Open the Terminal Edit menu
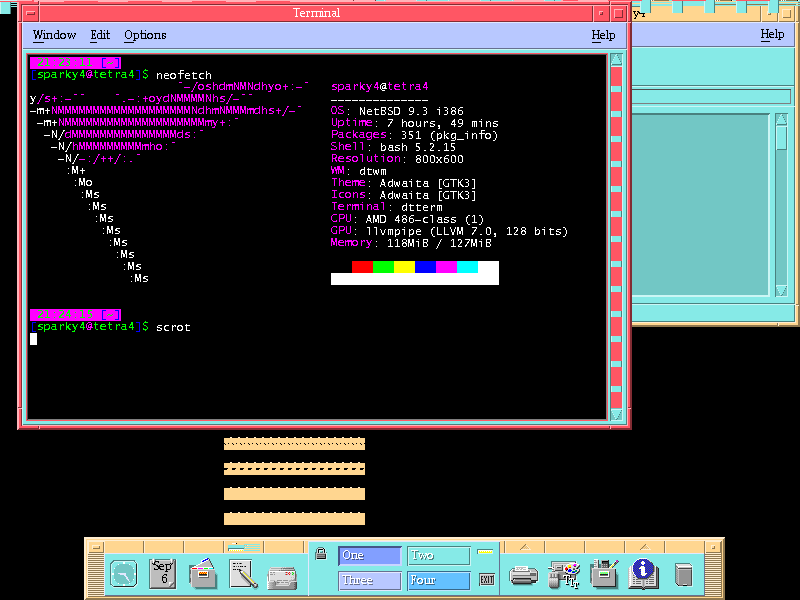The image size is (800, 600). point(100,35)
